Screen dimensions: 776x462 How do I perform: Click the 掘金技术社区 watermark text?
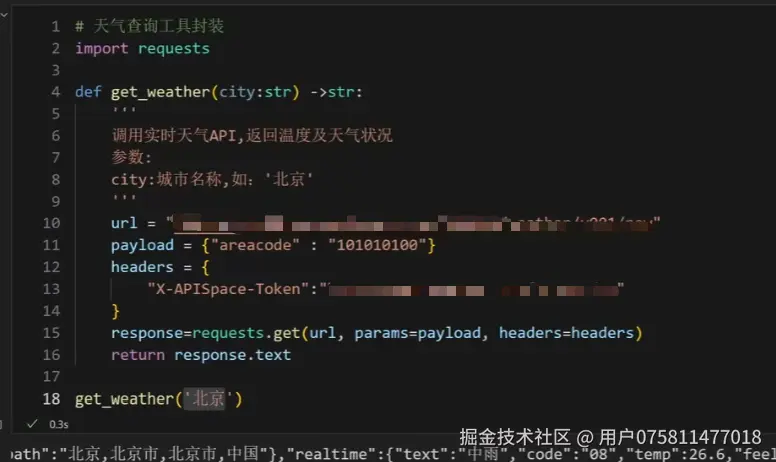515,437
